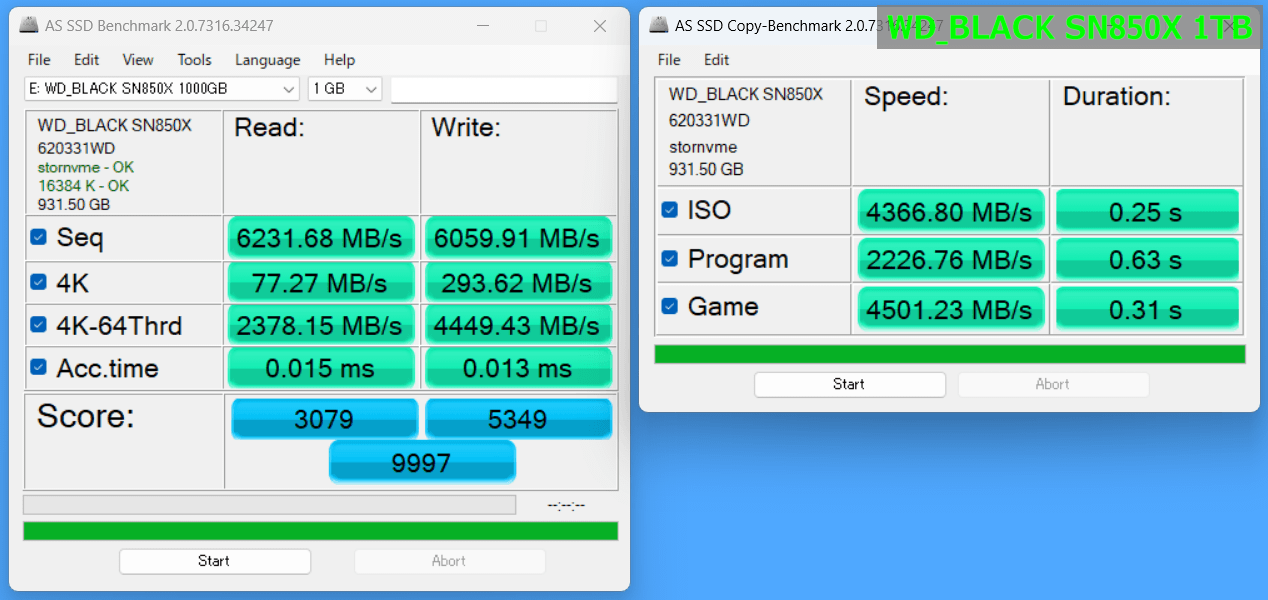Click the stornvme - OK driver status

tap(86, 167)
